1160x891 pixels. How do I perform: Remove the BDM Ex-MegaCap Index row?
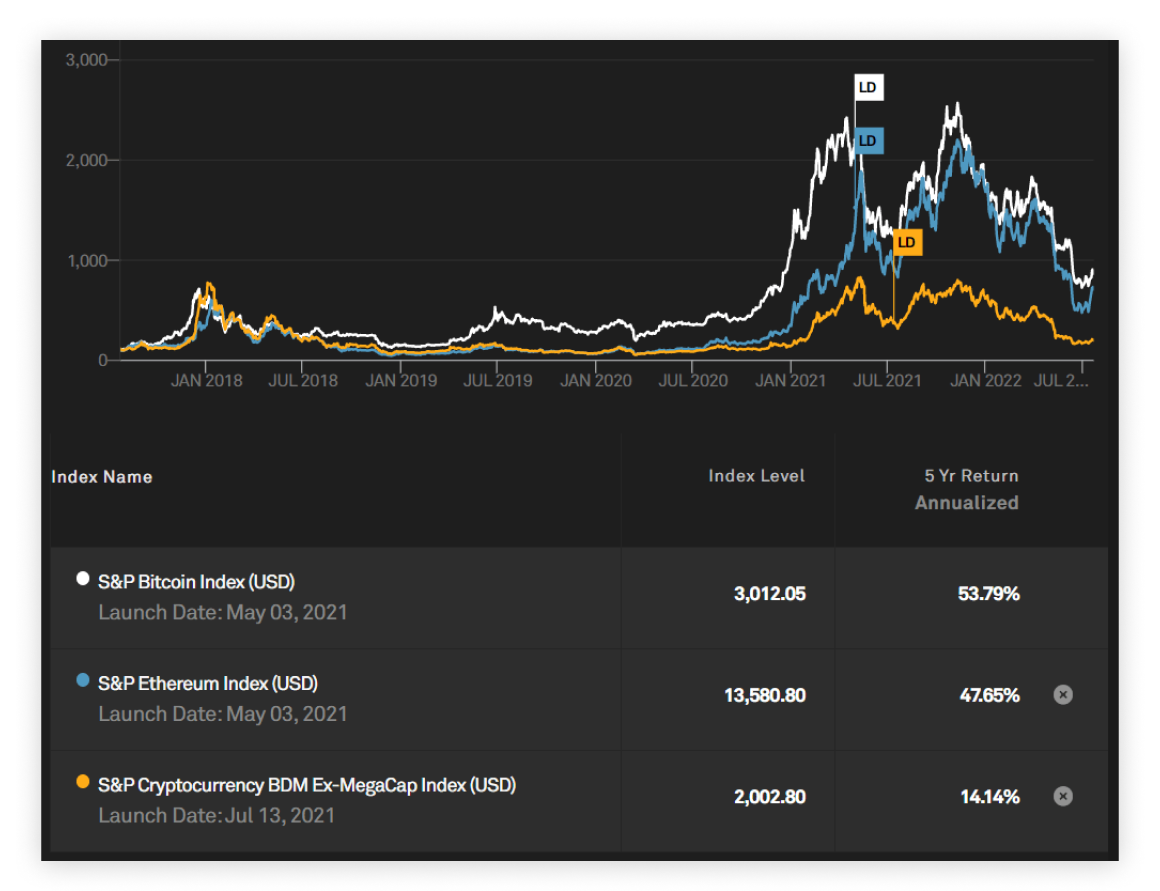point(1063,796)
